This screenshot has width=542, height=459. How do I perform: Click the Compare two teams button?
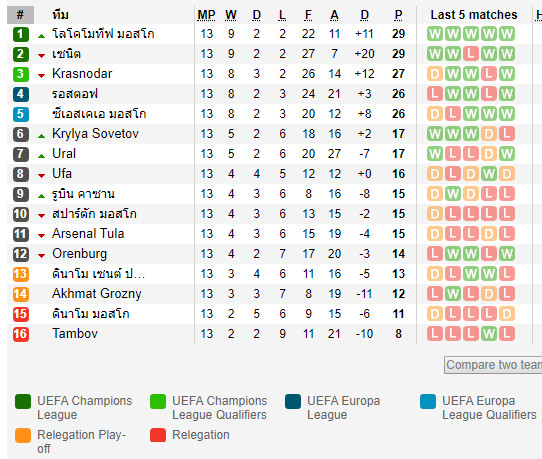[493, 365]
